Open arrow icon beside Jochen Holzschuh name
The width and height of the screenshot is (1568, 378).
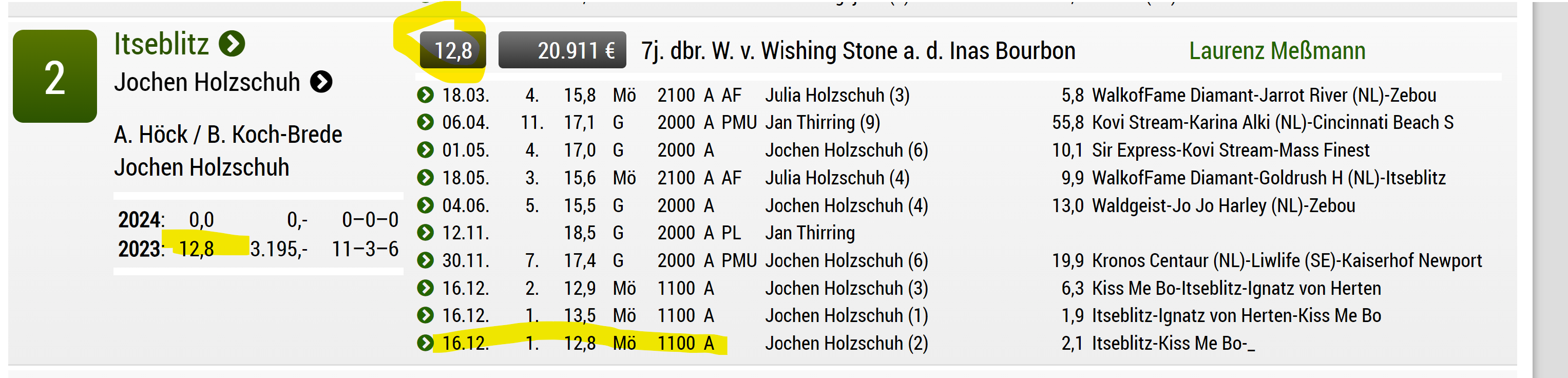pos(321,82)
